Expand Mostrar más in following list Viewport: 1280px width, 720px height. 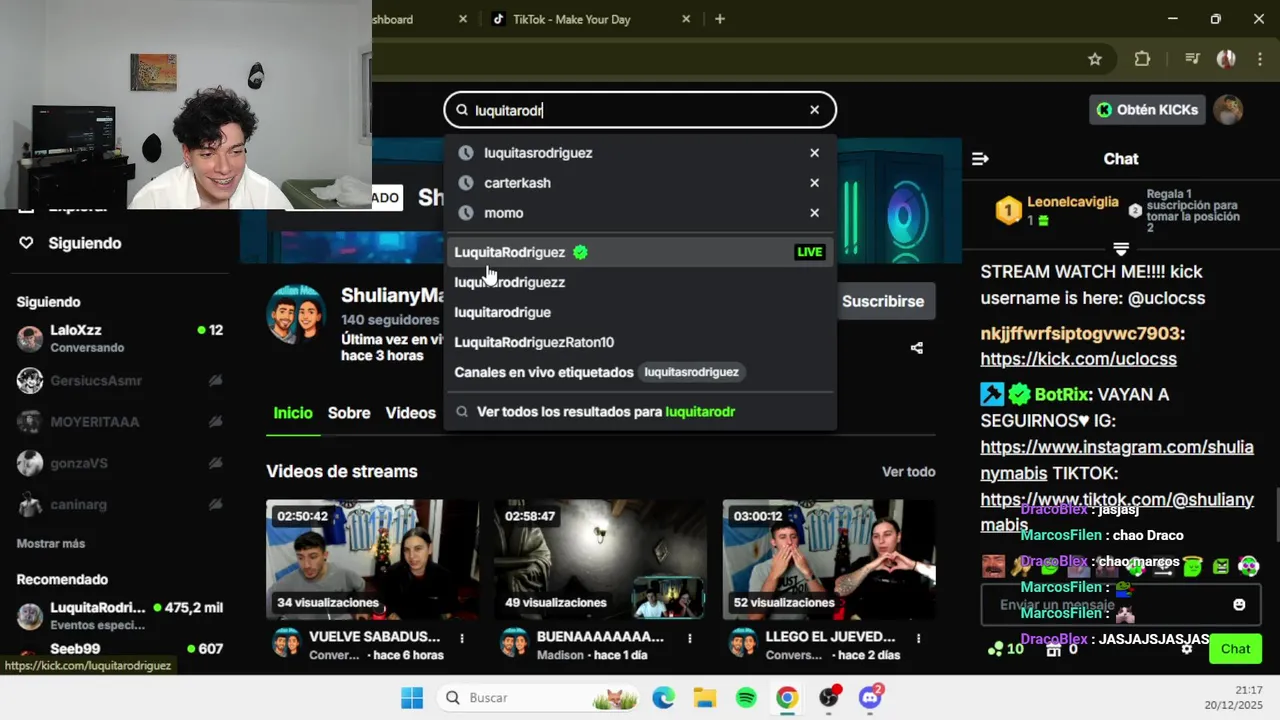pos(51,544)
